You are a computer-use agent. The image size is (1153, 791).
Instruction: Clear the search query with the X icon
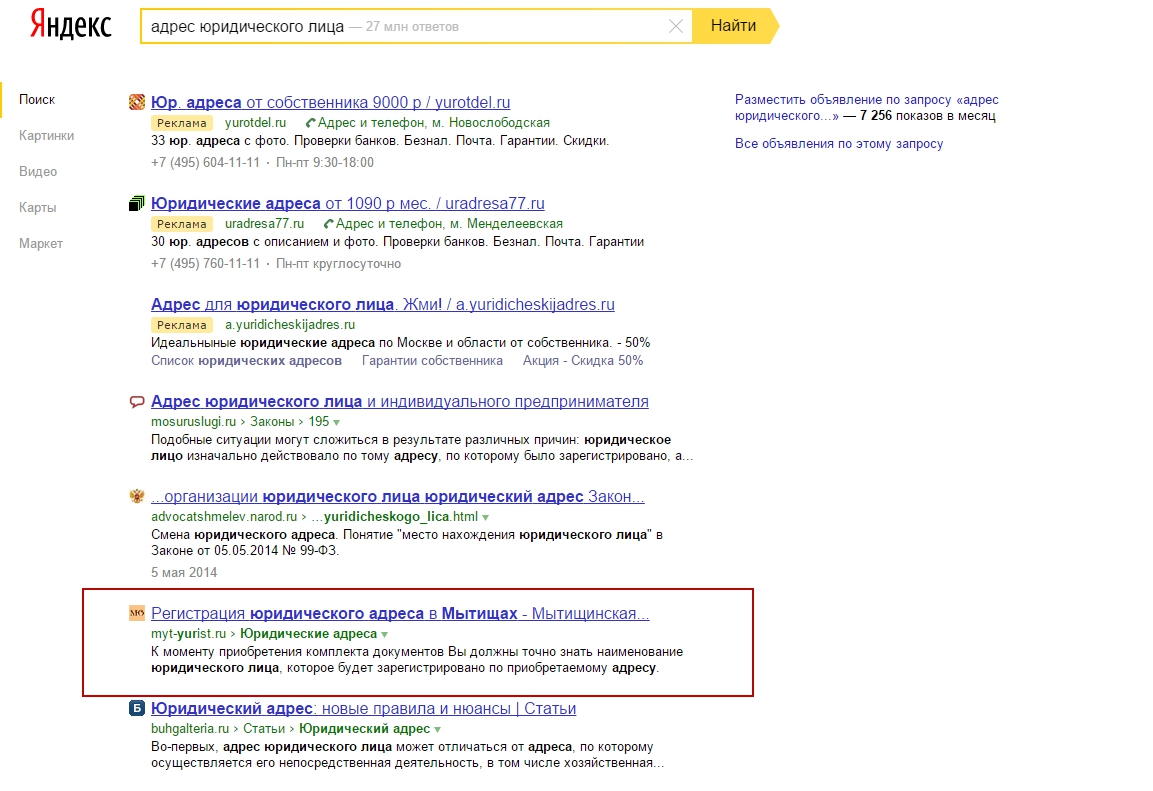[x=676, y=26]
